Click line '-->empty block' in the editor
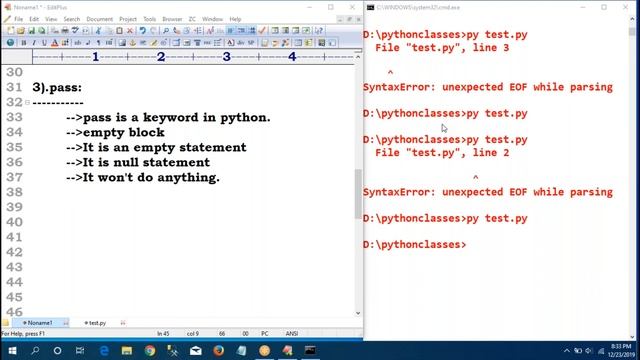This screenshot has width=640, height=360. [x=115, y=132]
